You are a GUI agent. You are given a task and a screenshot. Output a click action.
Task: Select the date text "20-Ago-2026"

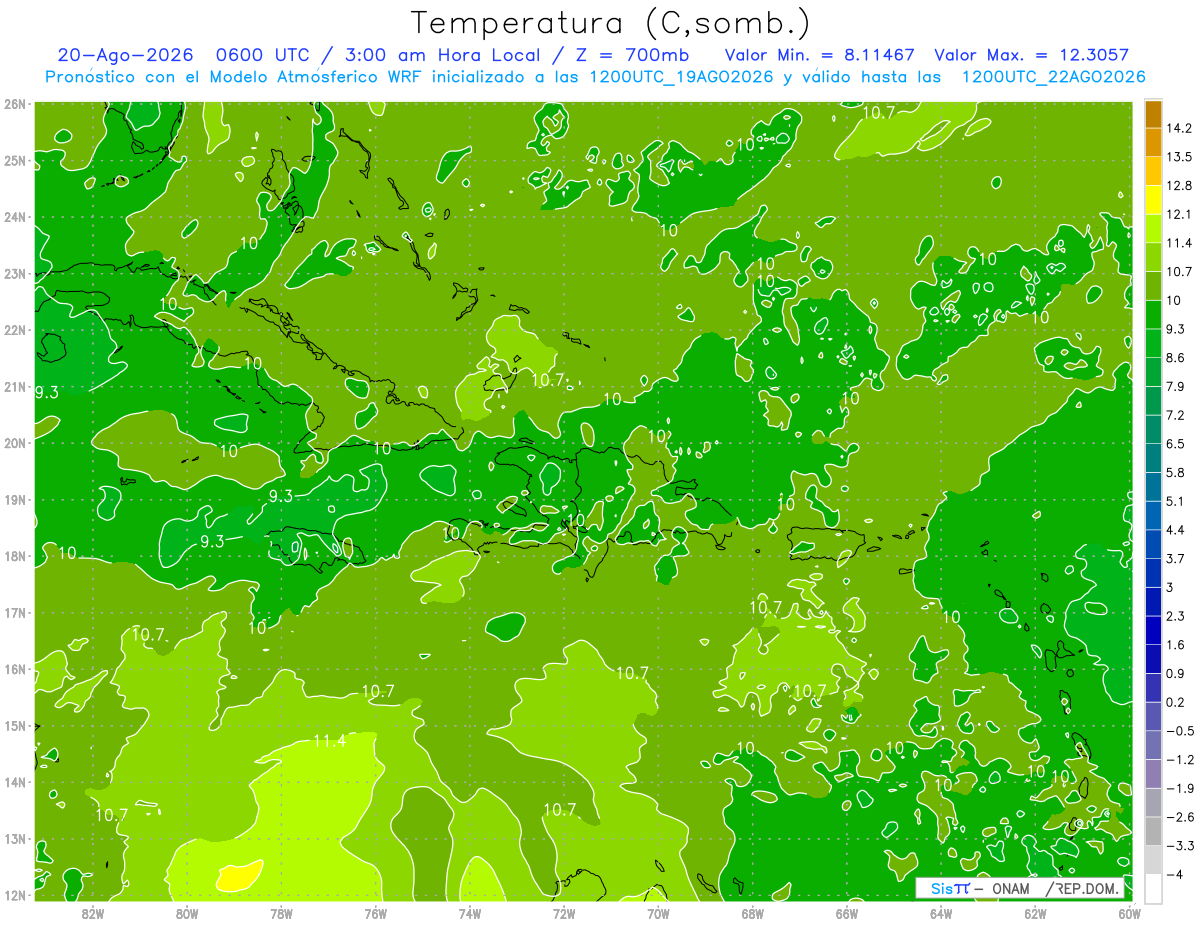[x=125, y=55]
